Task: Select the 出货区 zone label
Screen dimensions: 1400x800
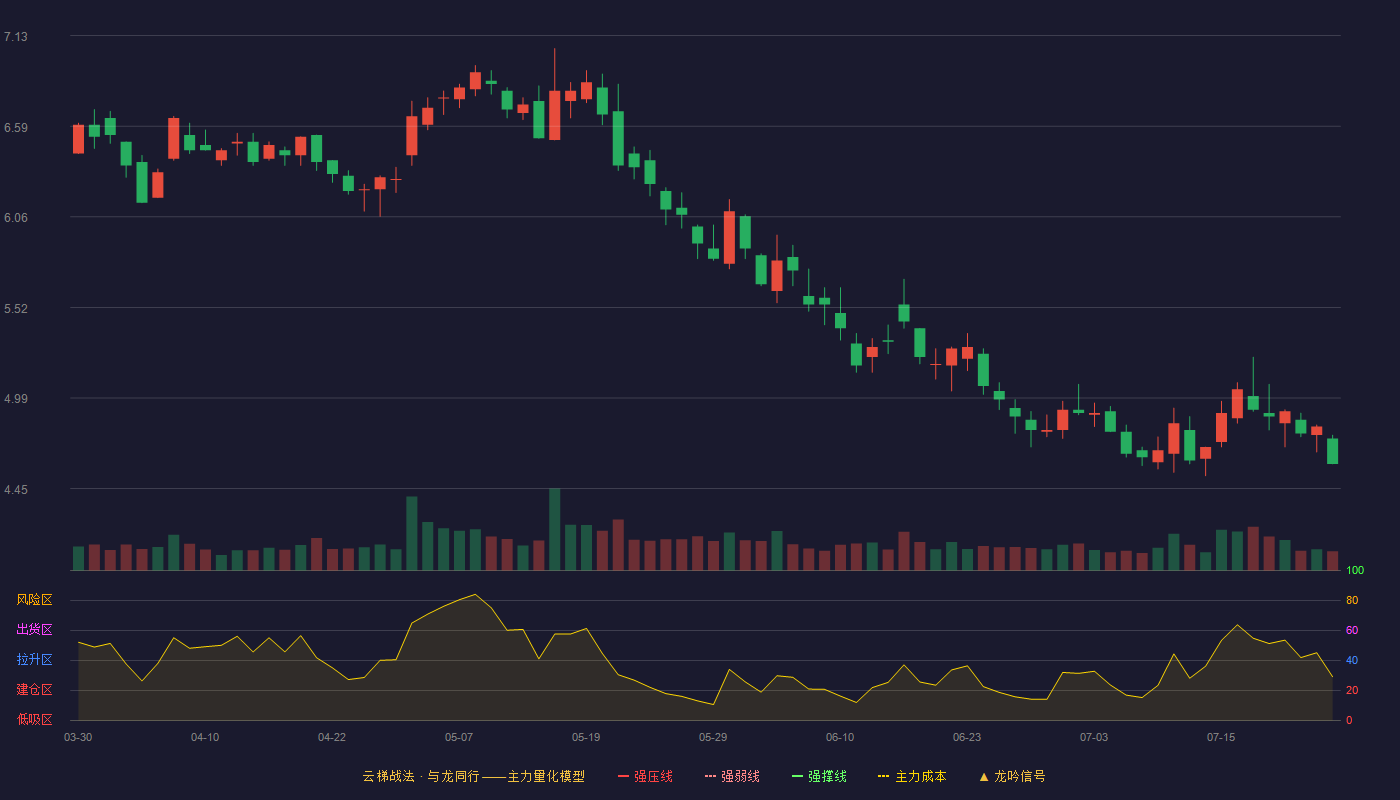Action: (34, 630)
